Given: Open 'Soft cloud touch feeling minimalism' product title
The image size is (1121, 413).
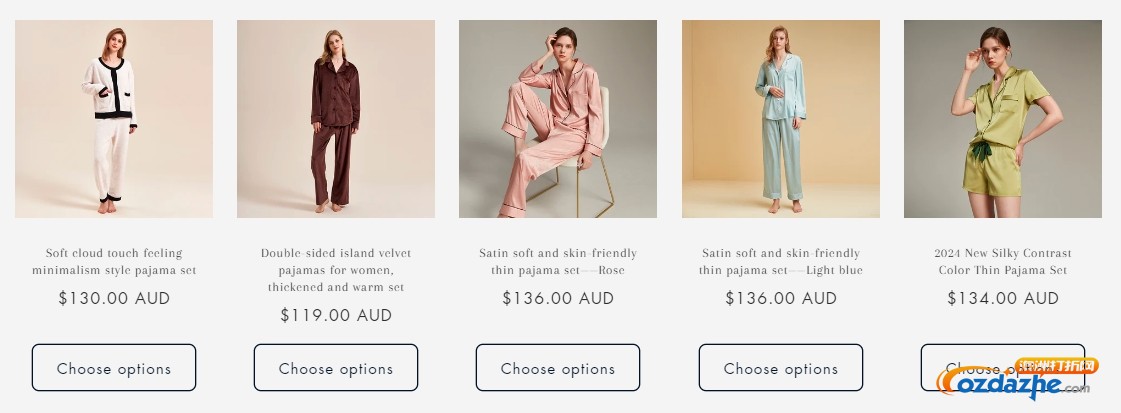Looking at the screenshot, I should [114, 262].
